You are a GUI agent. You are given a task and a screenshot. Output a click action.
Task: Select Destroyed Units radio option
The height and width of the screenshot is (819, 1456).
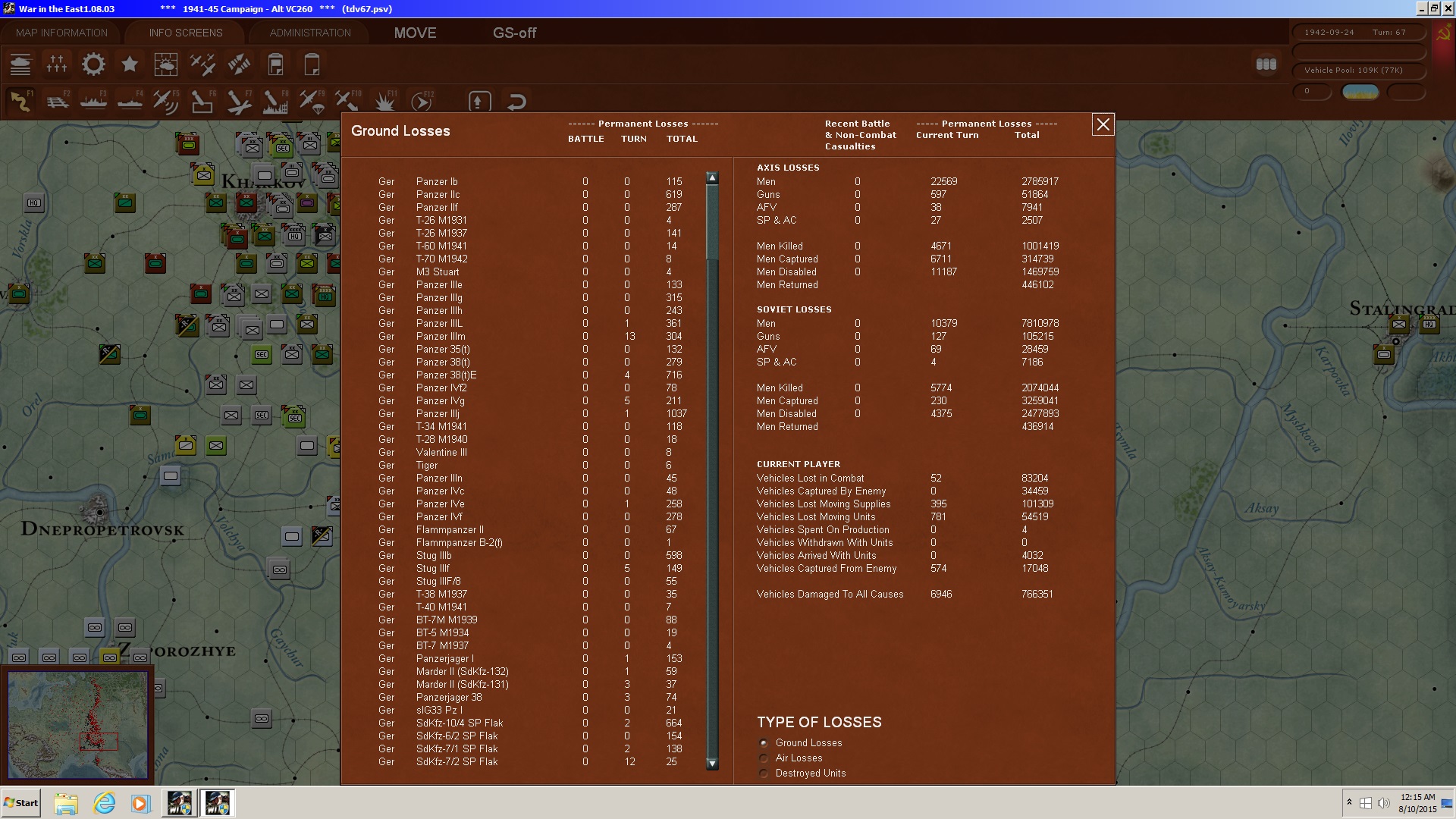coord(764,773)
